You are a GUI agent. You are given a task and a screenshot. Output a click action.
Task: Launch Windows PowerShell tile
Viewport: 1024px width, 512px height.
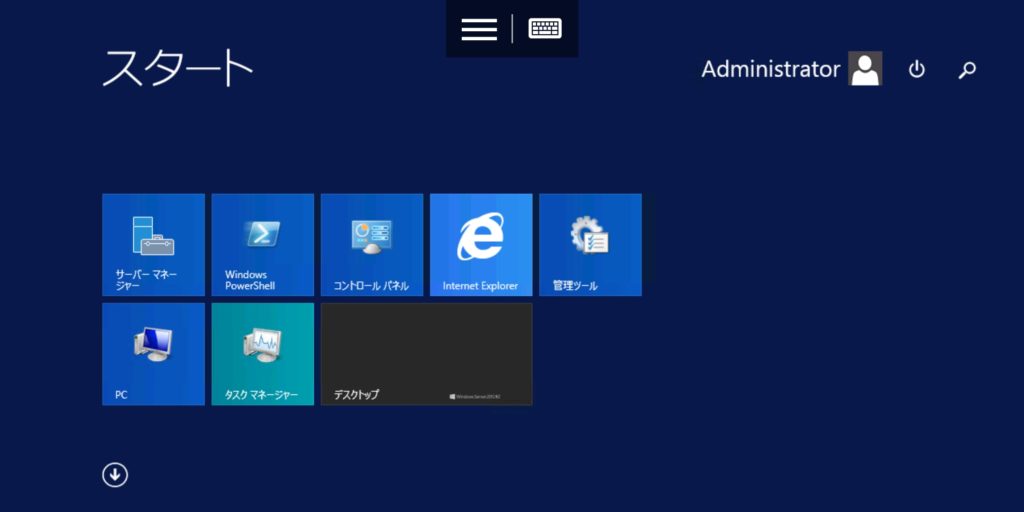(263, 245)
